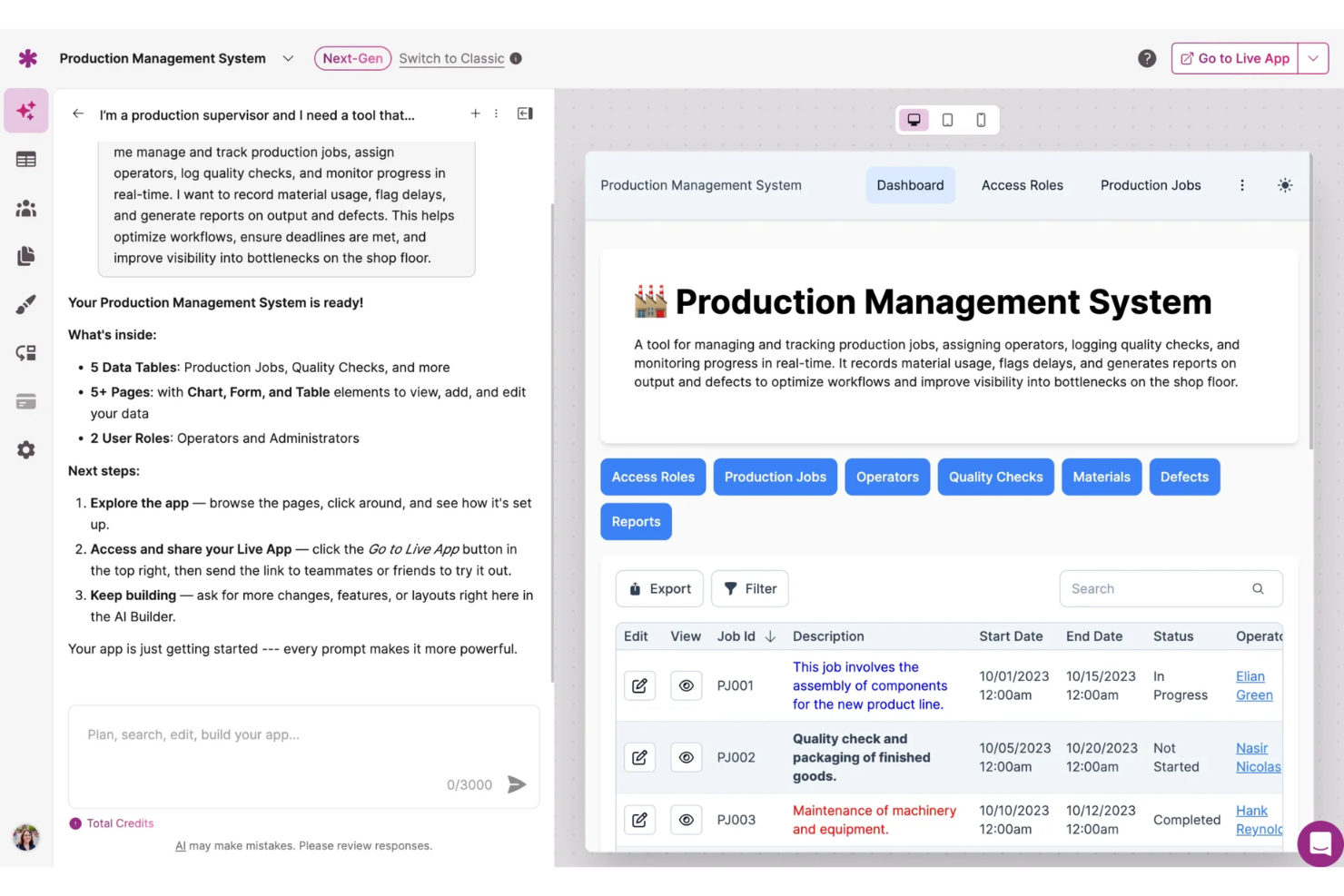Open the paintbrush theme sidebar icon
This screenshot has height=896, width=1344.
pyautogui.click(x=26, y=305)
